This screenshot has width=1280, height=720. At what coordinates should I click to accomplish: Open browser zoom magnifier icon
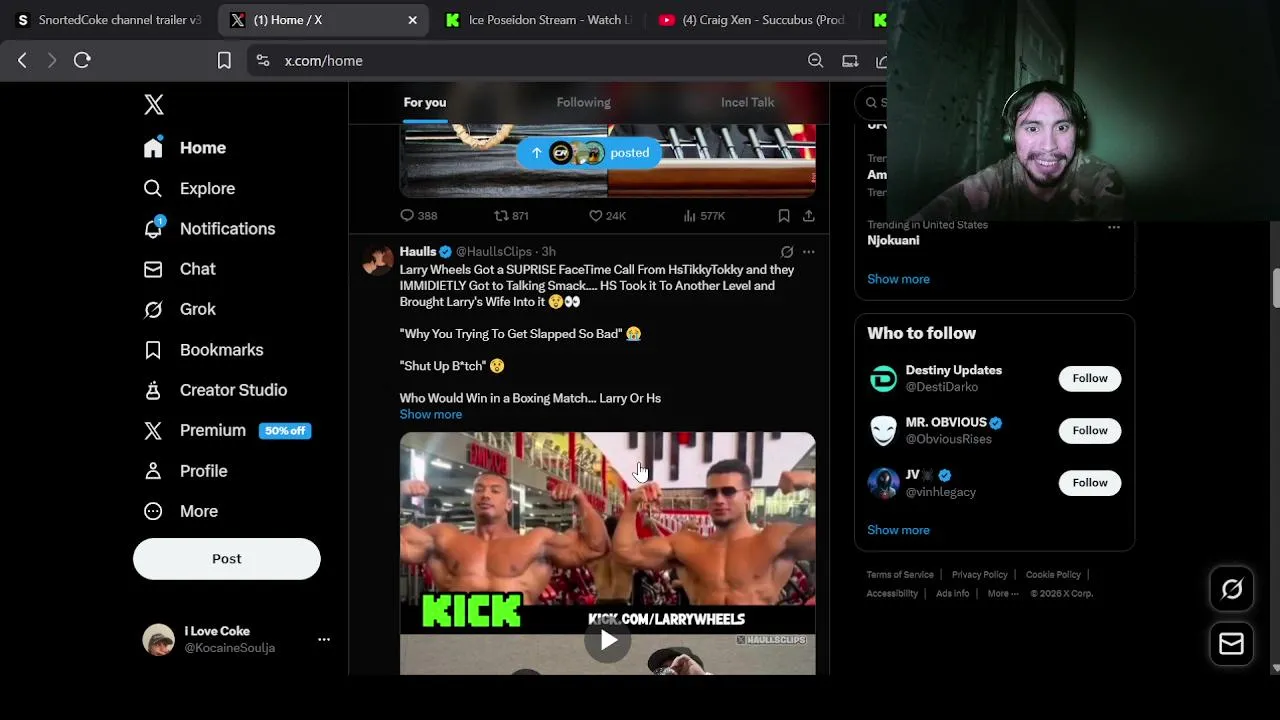pyautogui.click(x=816, y=61)
